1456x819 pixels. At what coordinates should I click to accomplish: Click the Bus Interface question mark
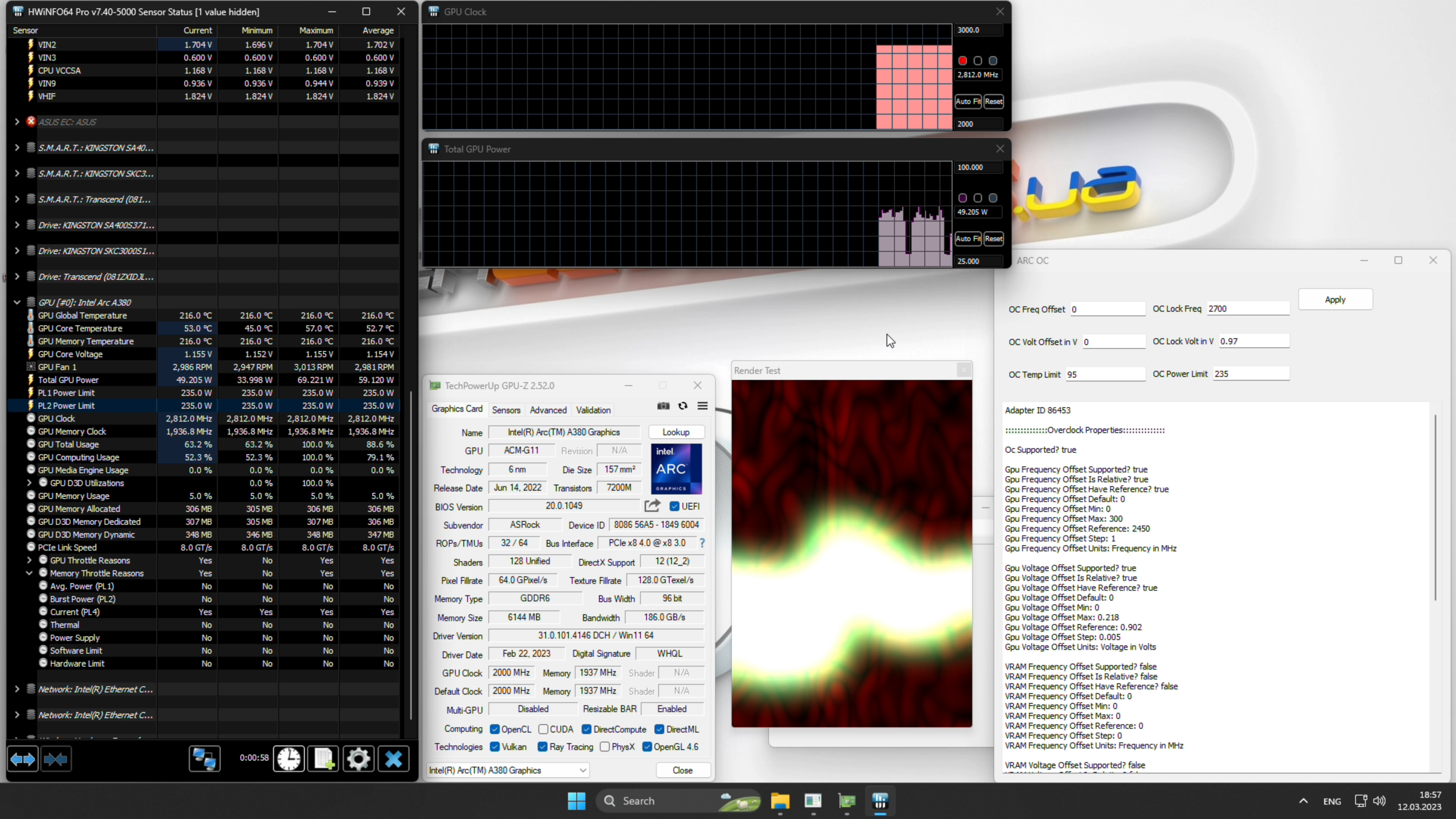[702, 543]
